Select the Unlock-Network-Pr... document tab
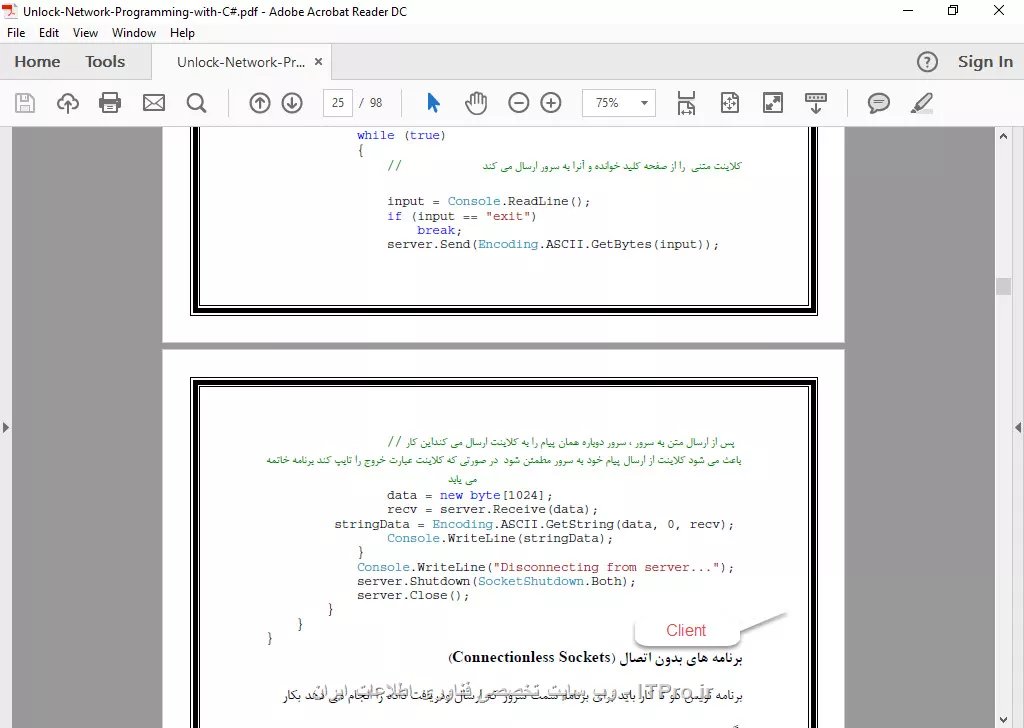 [241, 62]
